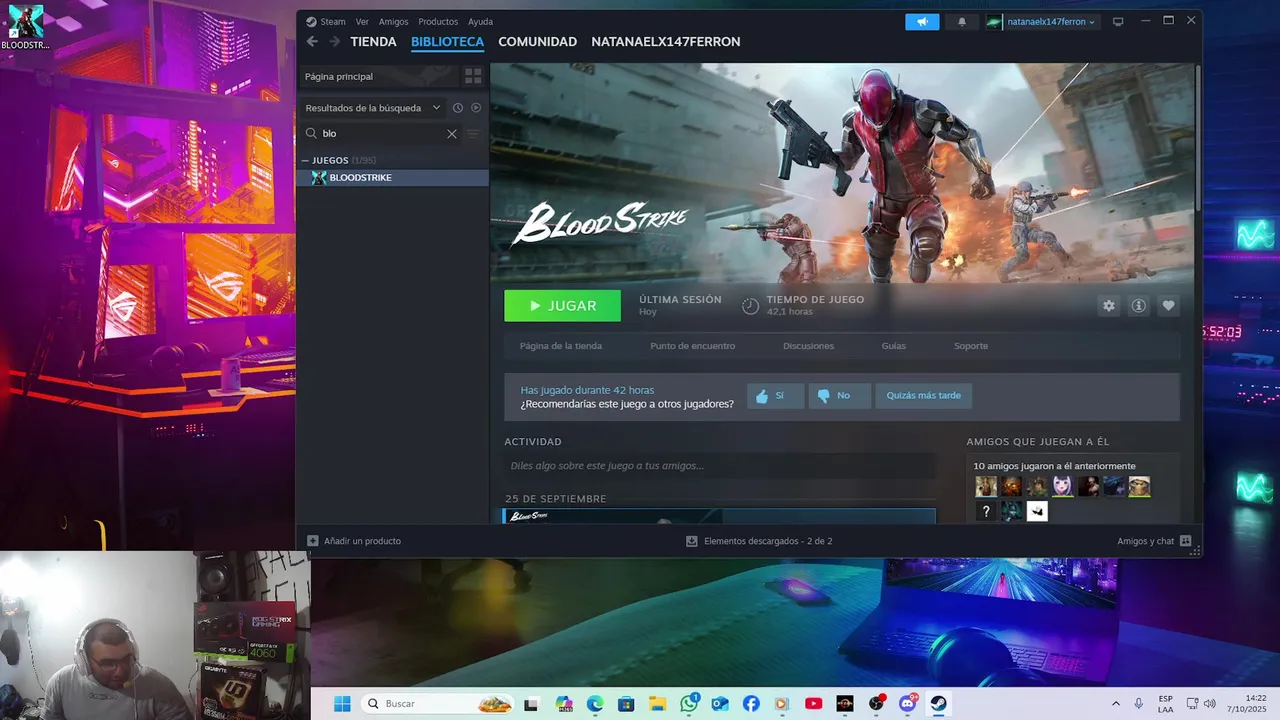Open Soporte link

point(971,346)
